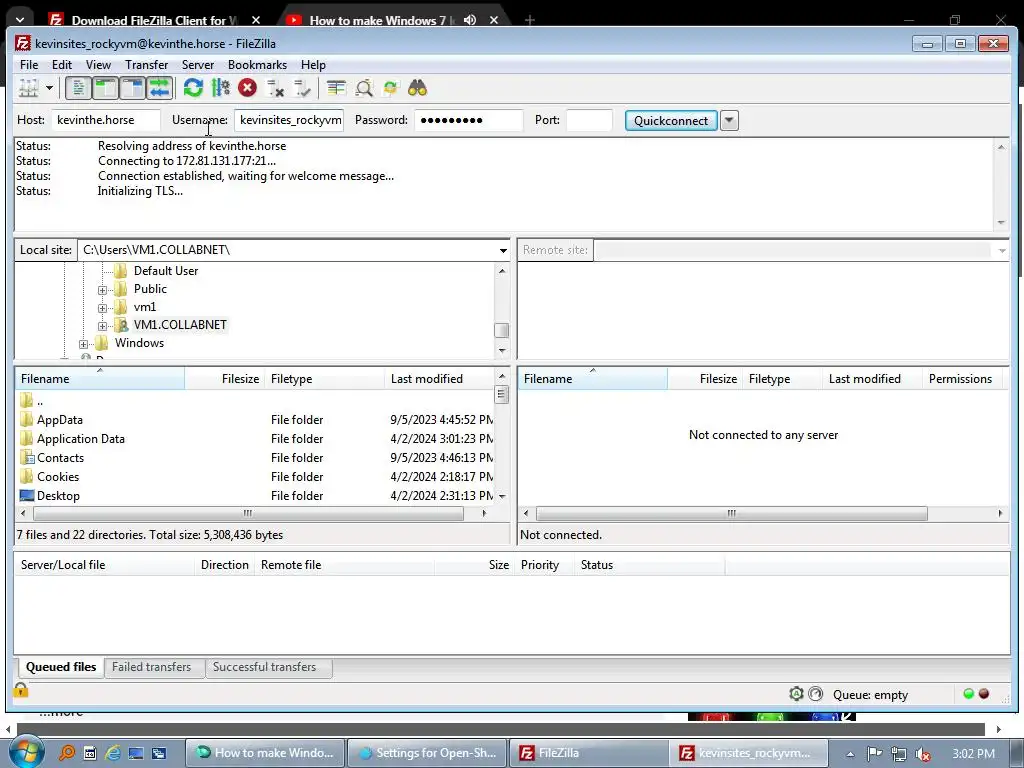1024x768 pixels.
Task: Open the Edit menu
Action: tap(62, 65)
